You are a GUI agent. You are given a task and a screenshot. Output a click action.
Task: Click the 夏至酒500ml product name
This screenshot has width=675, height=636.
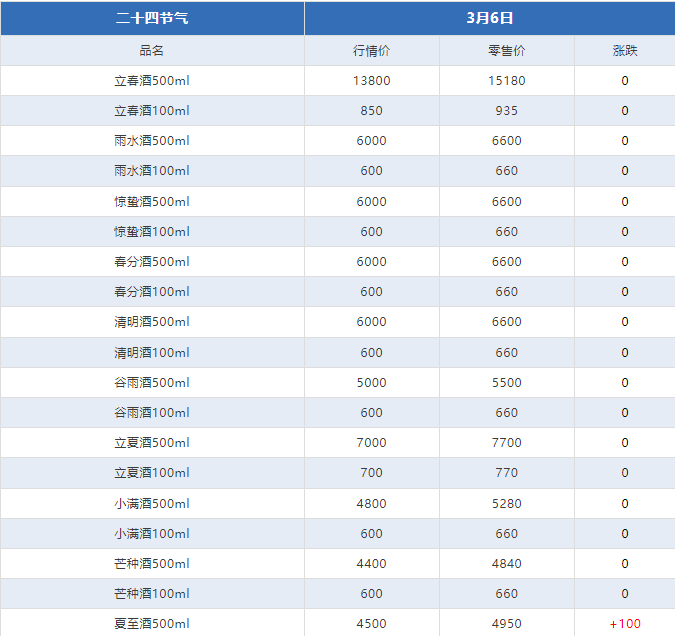152,624
